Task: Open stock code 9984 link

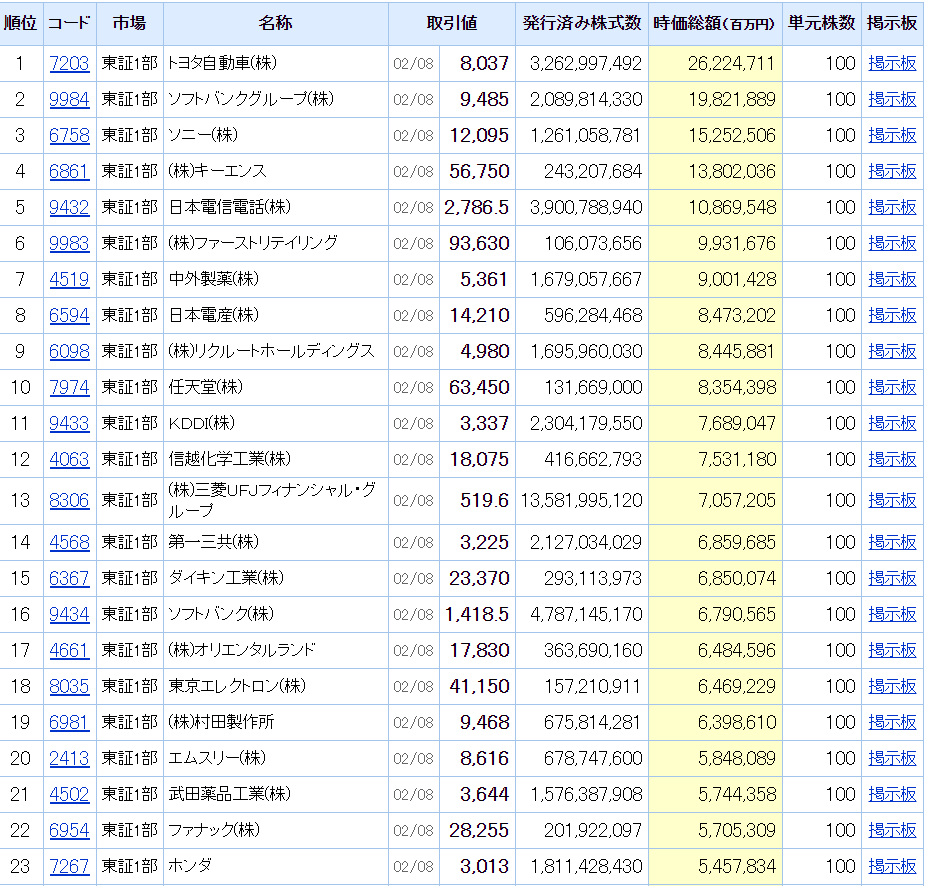Action: click(69, 99)
